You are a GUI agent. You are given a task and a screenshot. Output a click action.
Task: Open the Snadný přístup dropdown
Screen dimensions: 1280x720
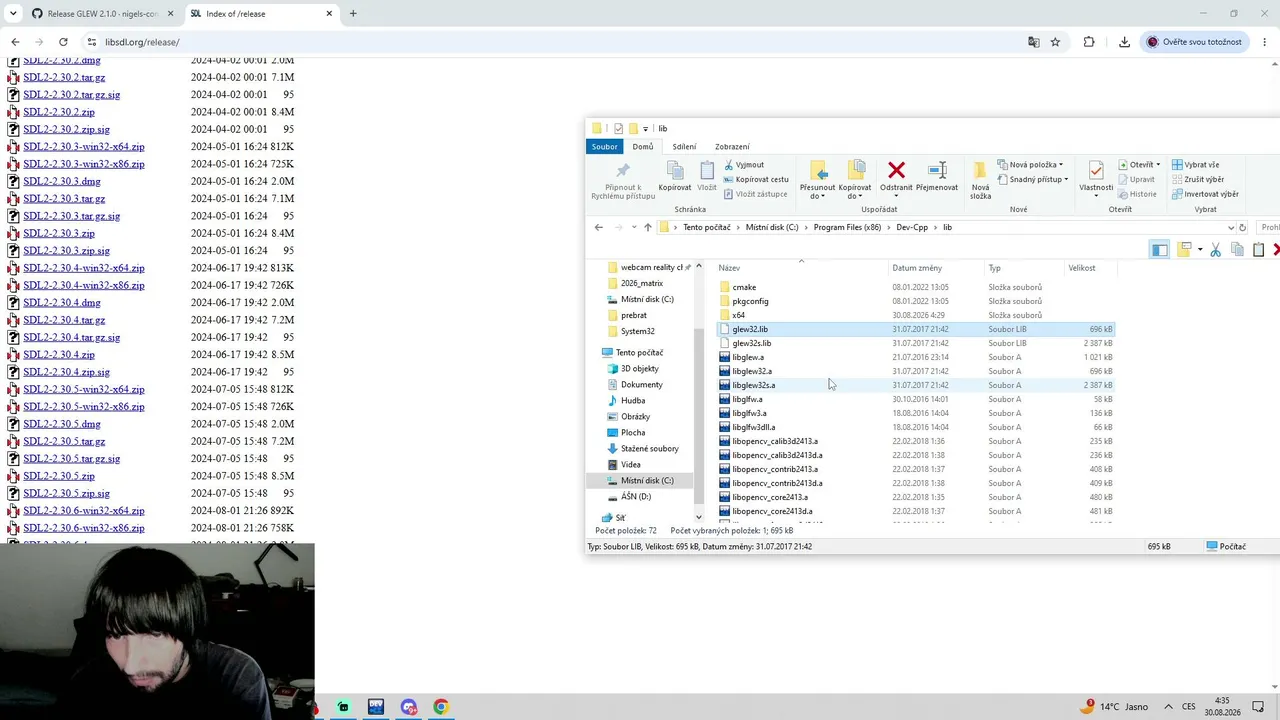coord(1033,179)
